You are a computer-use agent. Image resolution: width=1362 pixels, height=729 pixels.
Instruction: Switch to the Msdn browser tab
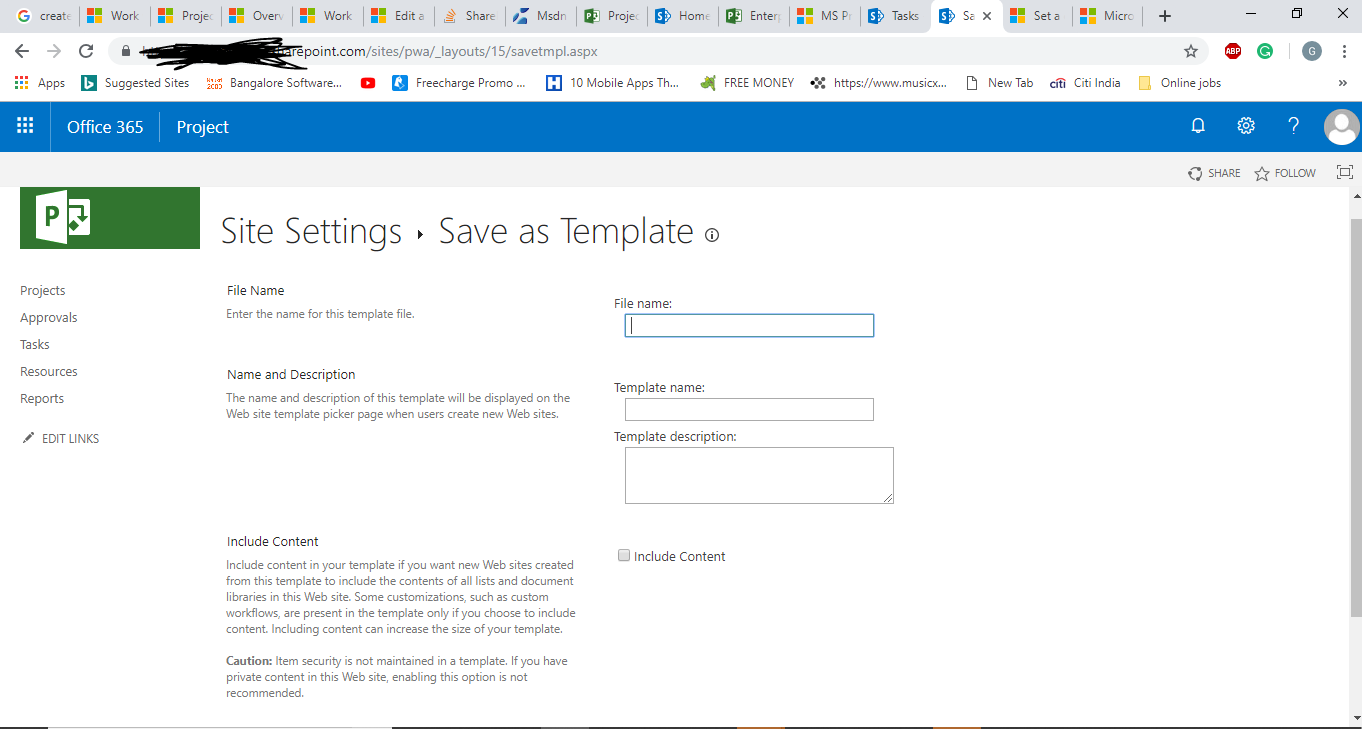[x=540, y=16]
